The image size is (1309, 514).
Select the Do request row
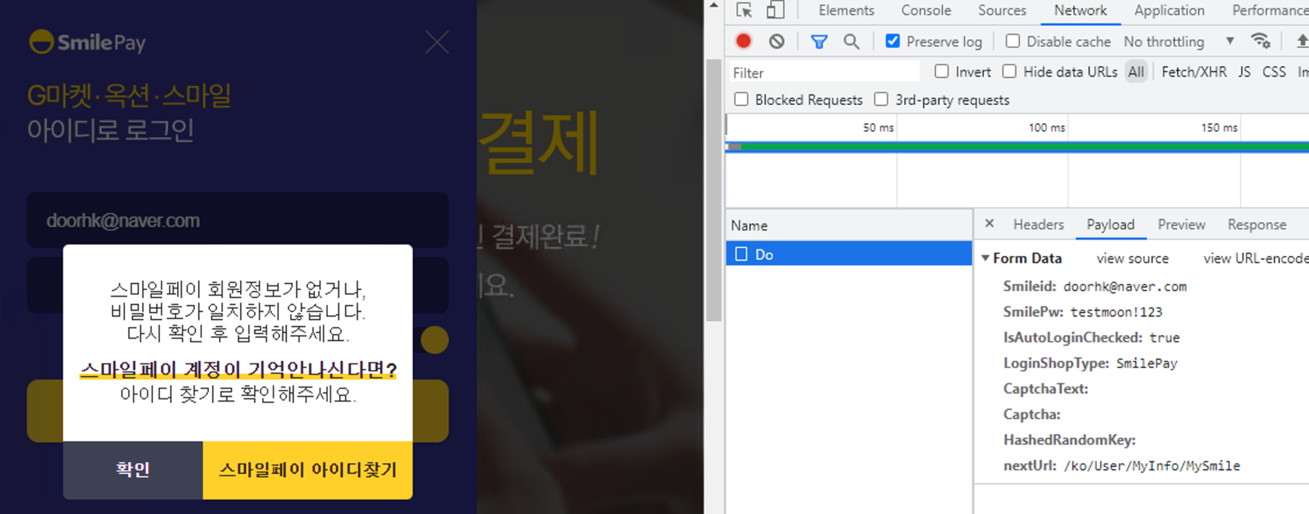point(848,254)
